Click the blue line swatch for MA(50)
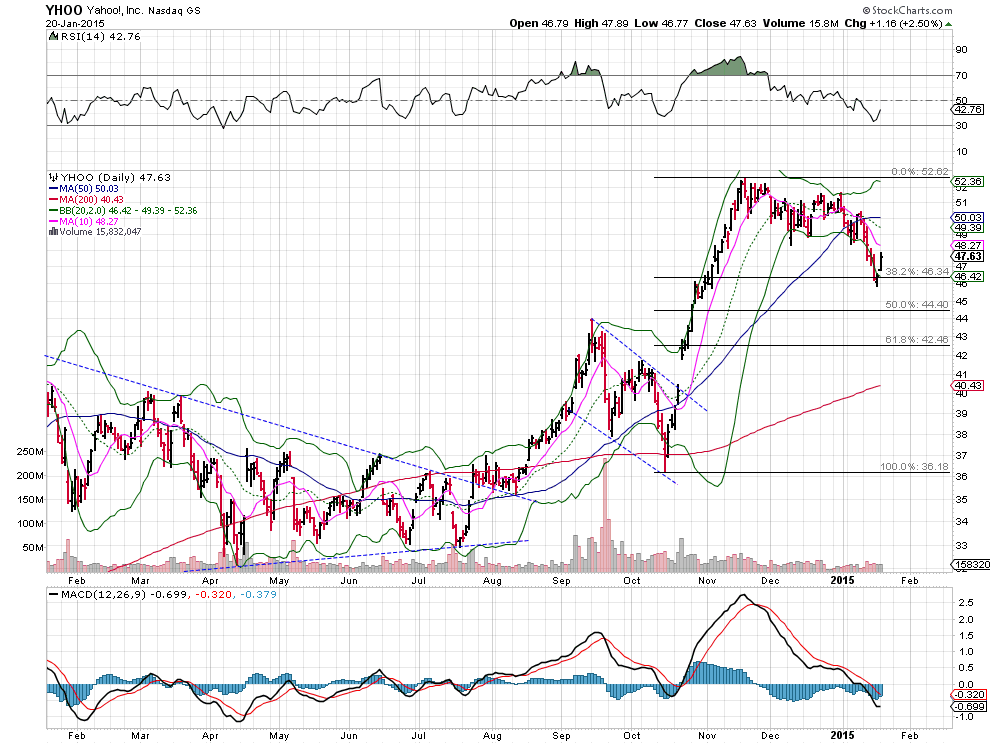Screen dimensions: 990x744 tap(53, 189)
